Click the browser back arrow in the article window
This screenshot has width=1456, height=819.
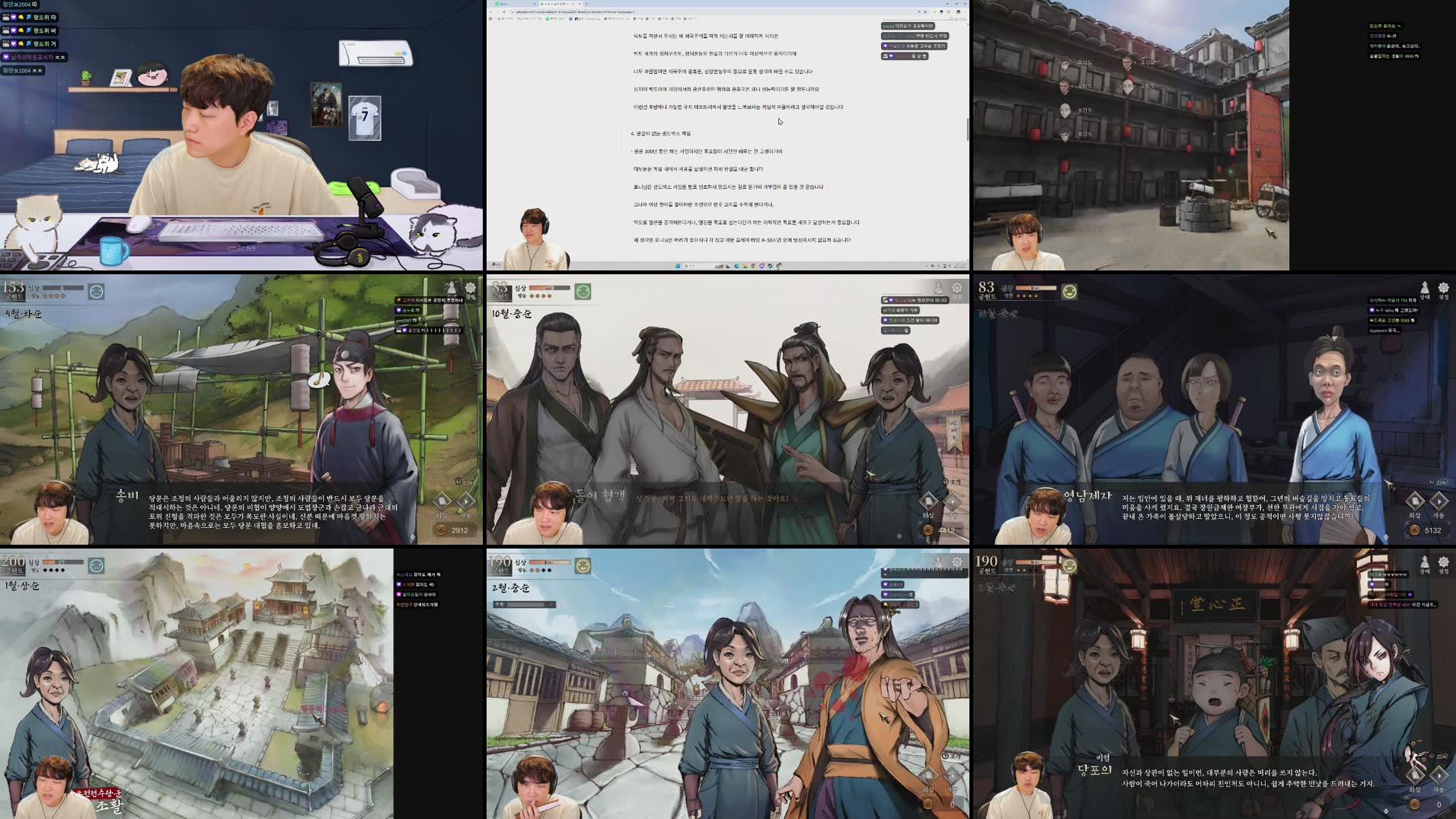tap(492, 11)
